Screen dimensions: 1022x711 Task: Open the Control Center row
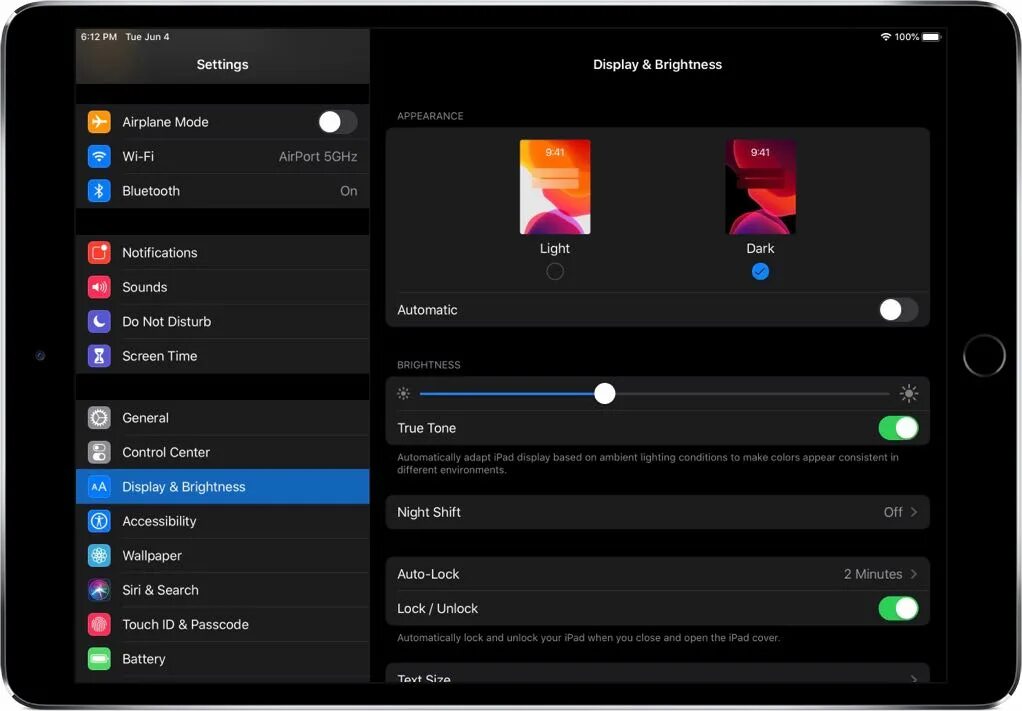click(x=222, y=452)
